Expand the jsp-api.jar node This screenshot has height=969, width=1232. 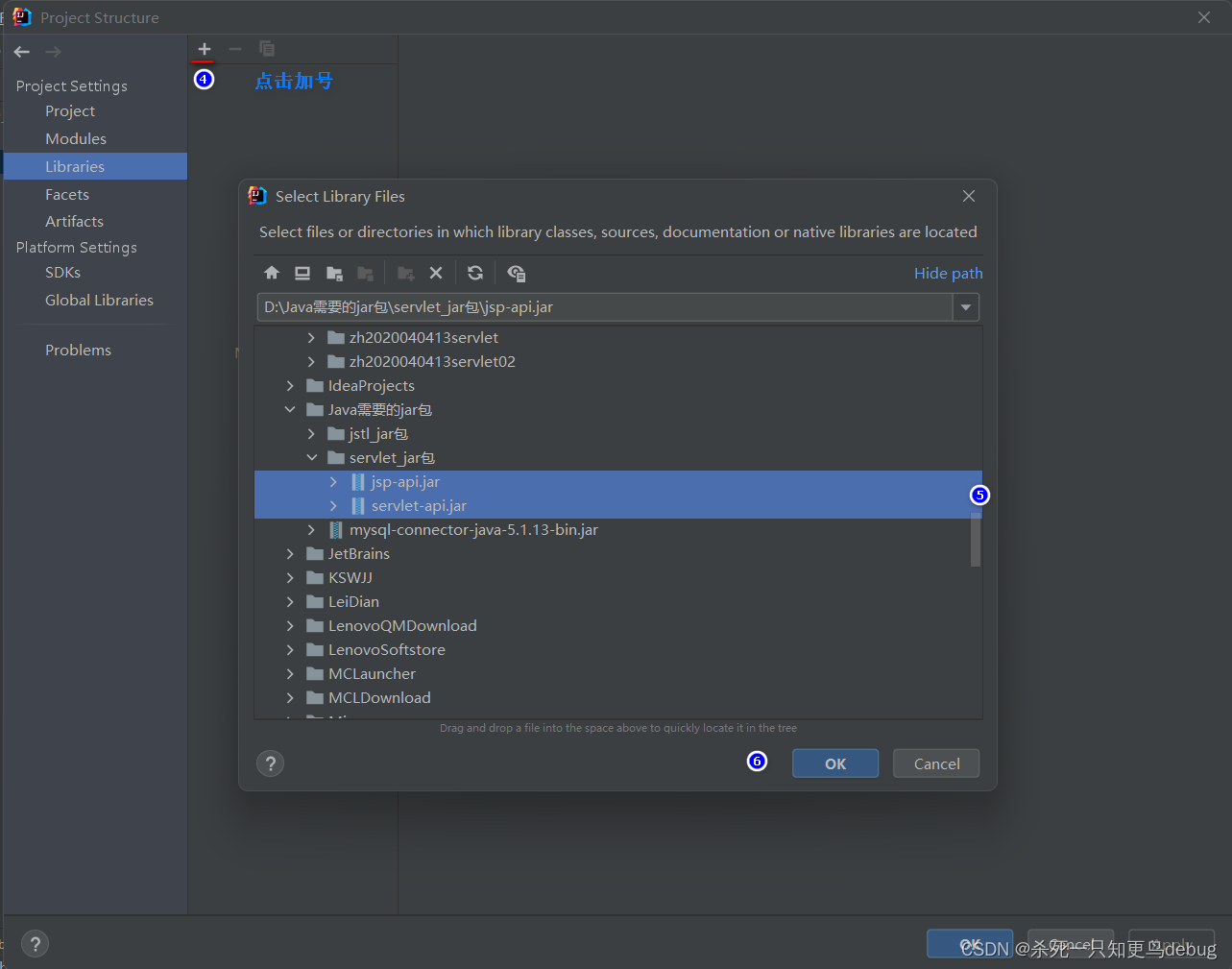[333, 482]
